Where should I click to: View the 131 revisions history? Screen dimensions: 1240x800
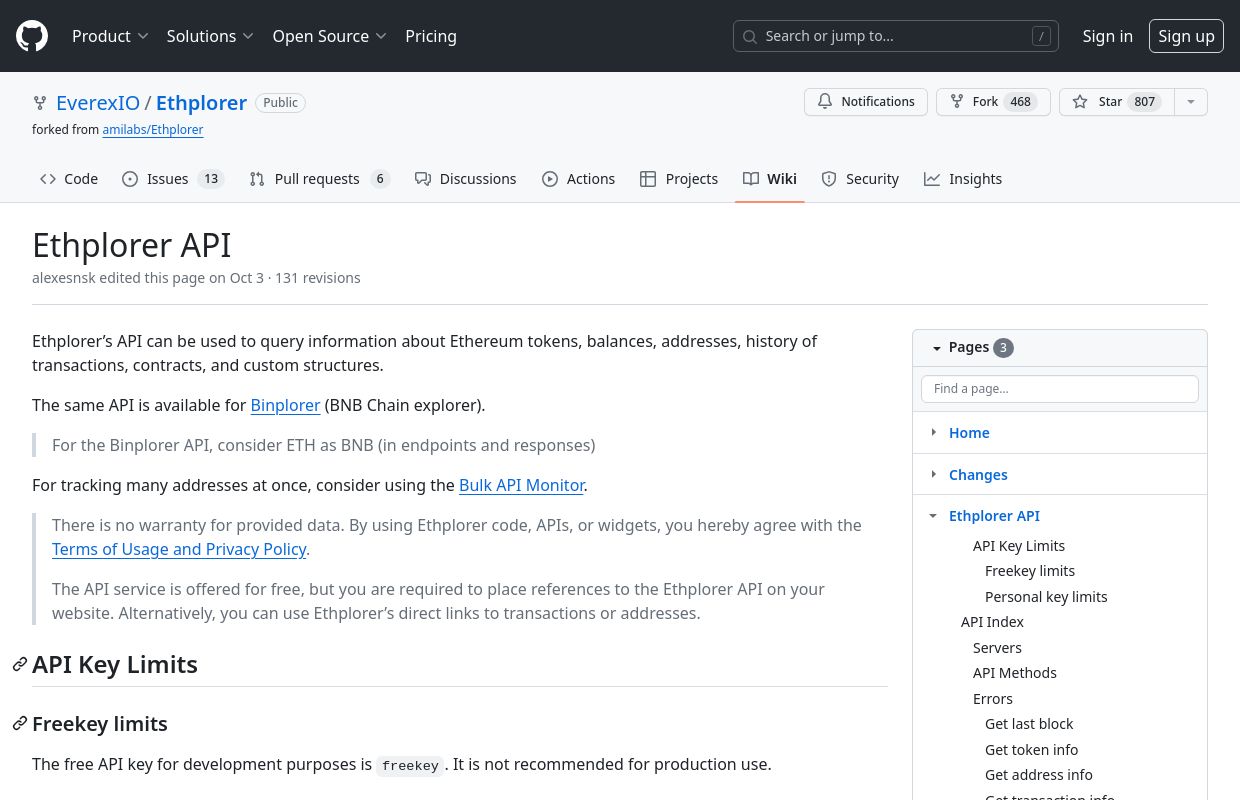[x=318, y=278]
